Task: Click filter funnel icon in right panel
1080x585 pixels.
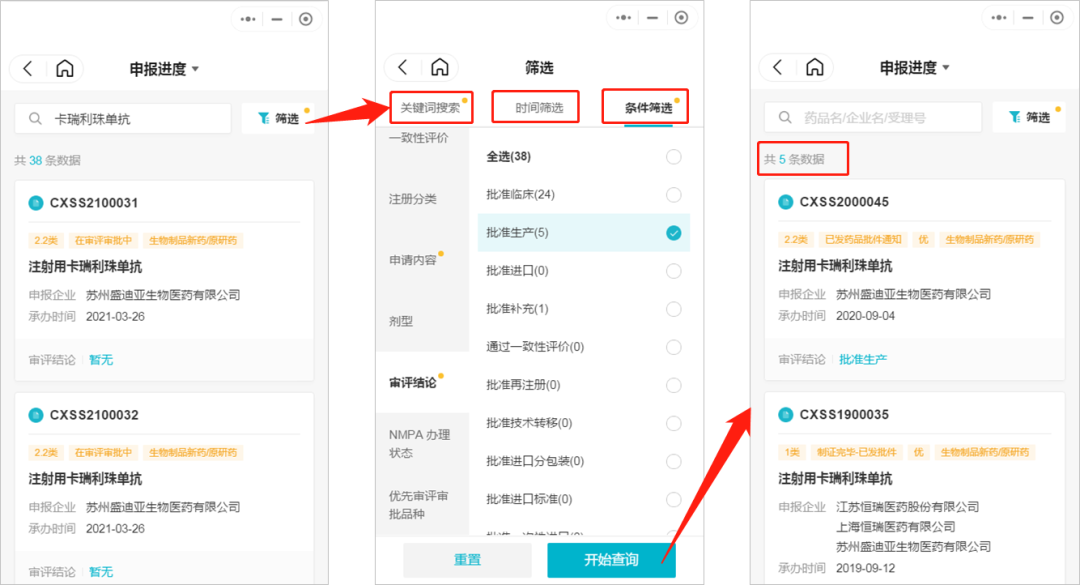Action: tap(1014, 117)
